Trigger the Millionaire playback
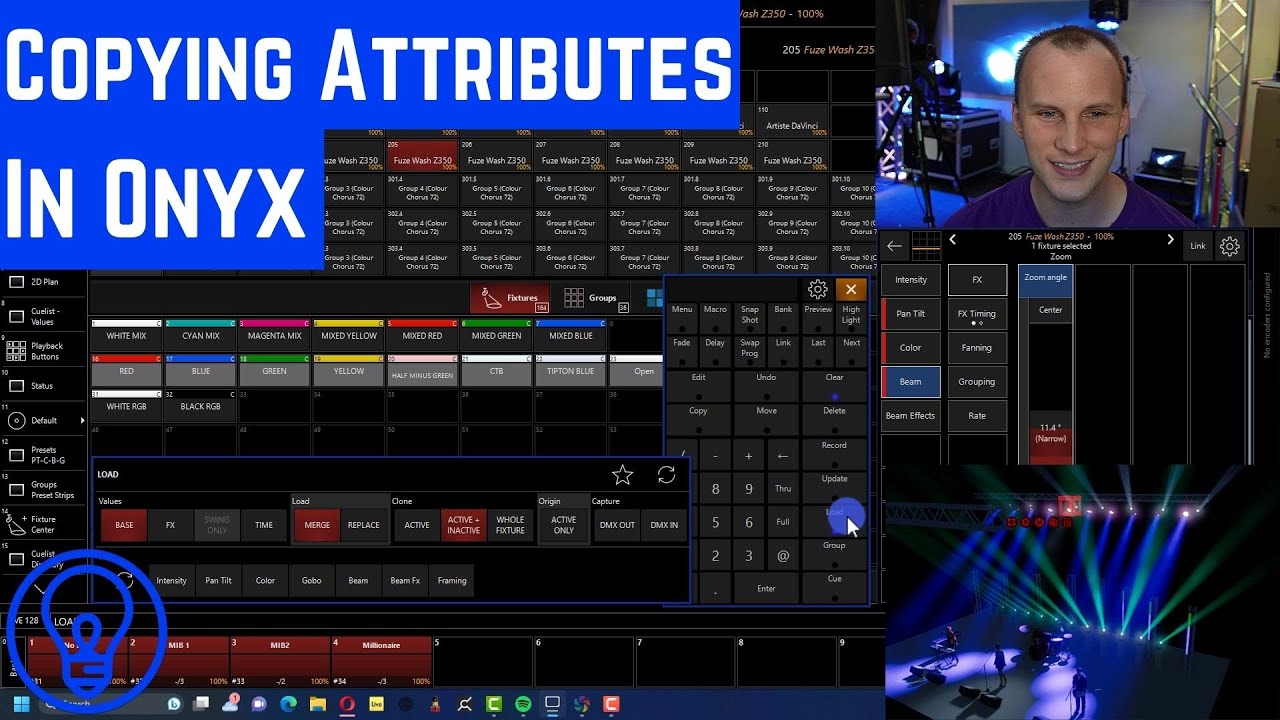Image resolution: width=1280 pixels, height=720 pixels. coord(381,661)
